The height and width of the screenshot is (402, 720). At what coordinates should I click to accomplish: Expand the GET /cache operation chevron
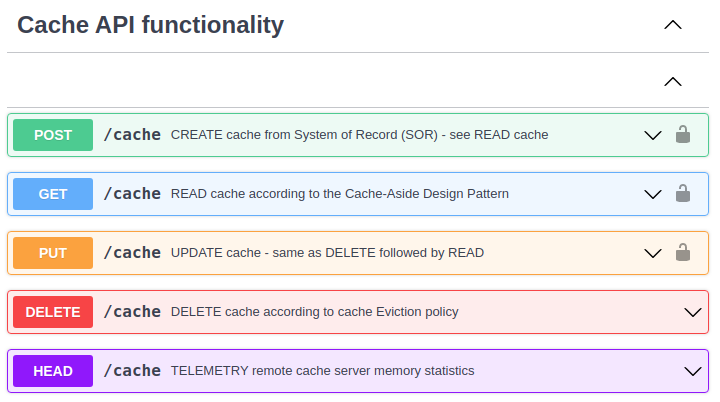(x=653, y=194)
